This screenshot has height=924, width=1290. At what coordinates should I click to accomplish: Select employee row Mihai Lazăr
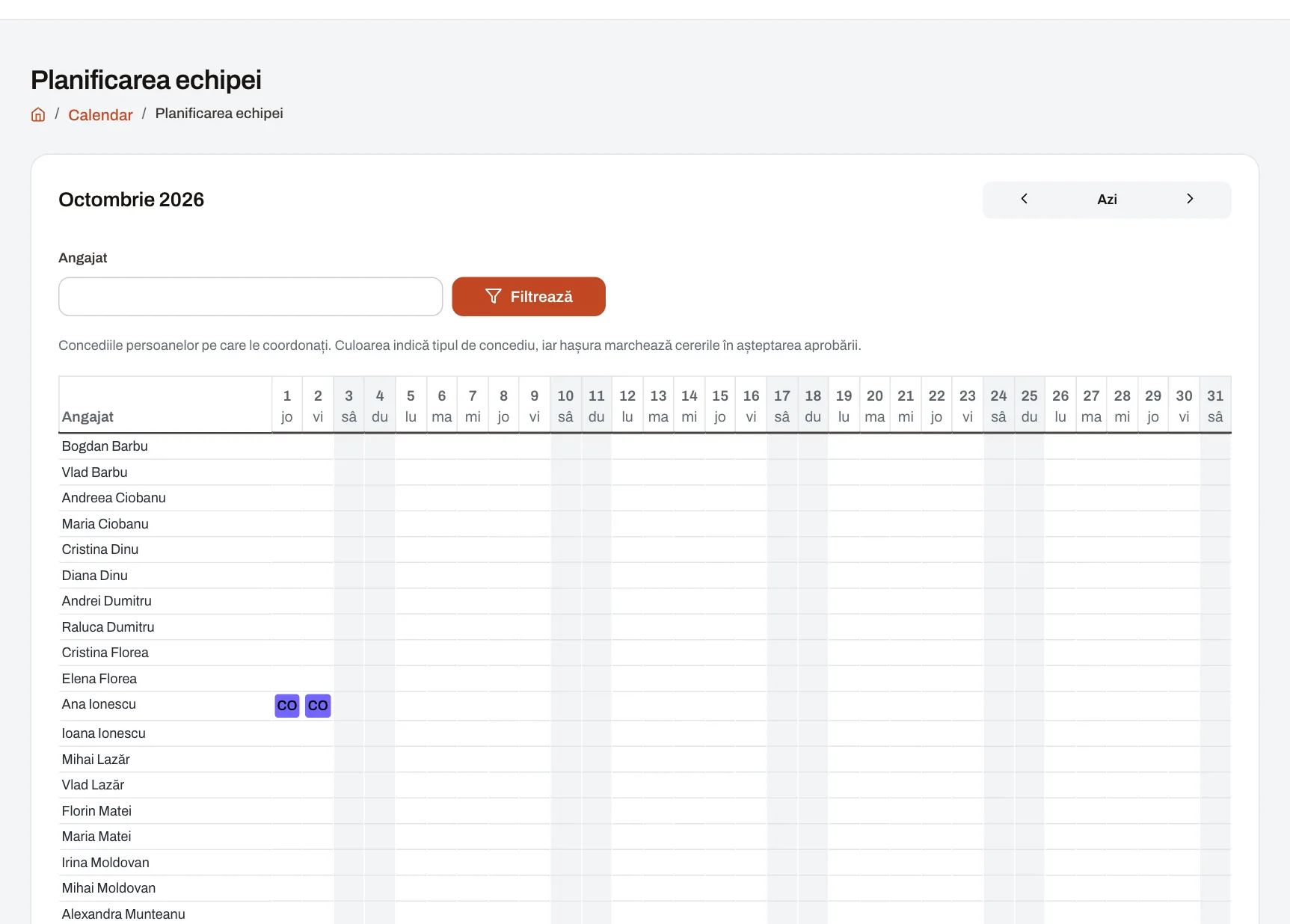[x=645, y=760]
